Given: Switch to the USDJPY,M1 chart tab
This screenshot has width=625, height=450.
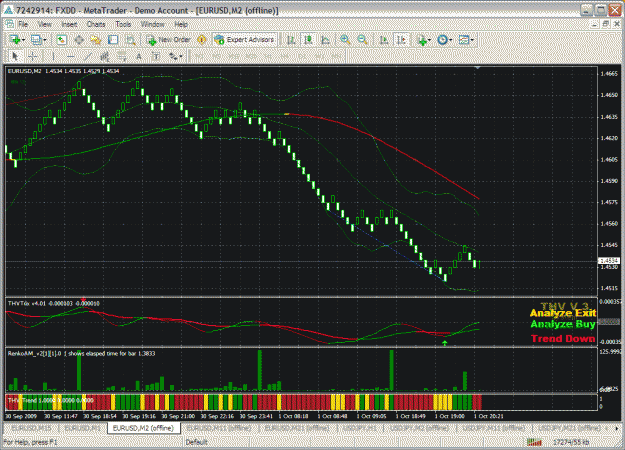Looking at the screenshot, I should pyautogui.click(x=358, y=428).
